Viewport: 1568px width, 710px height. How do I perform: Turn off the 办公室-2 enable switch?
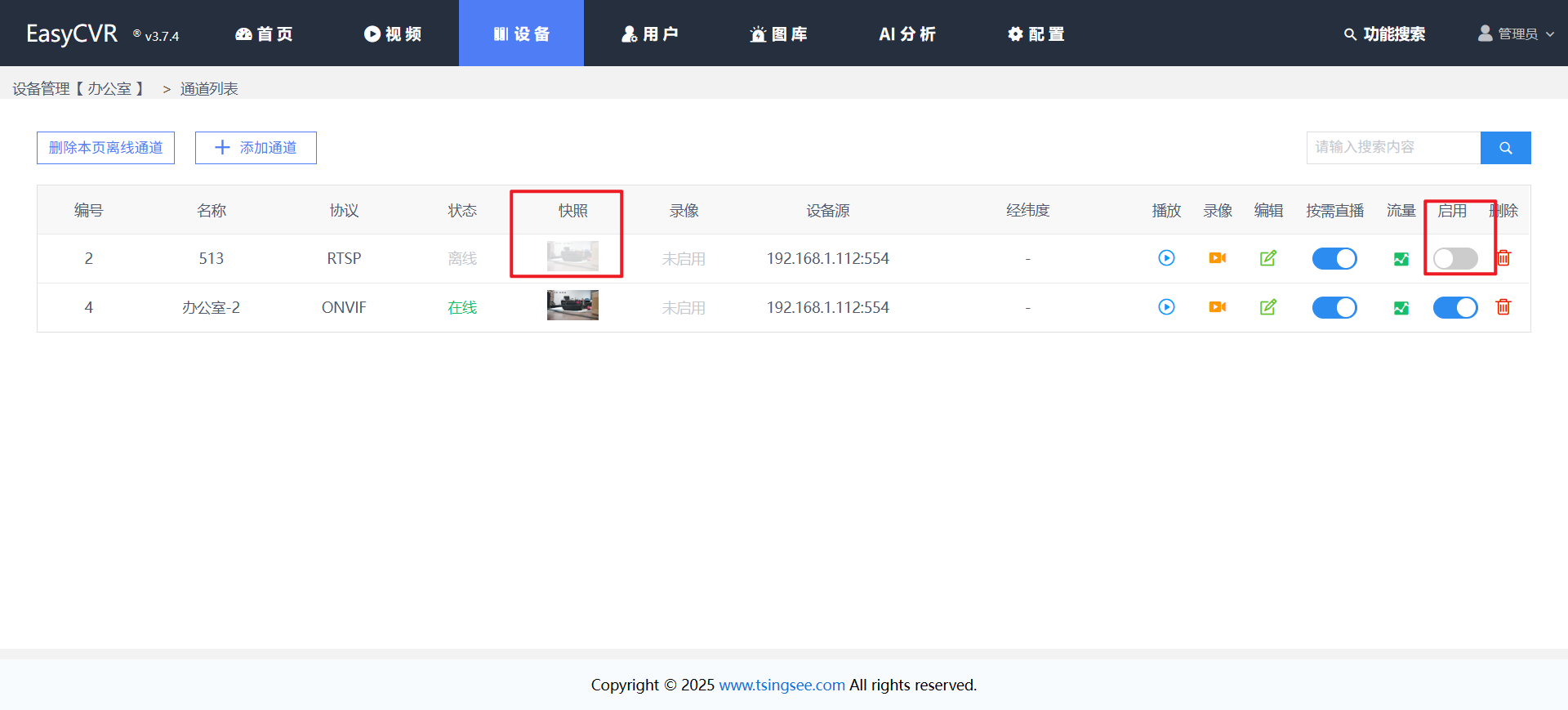[x=1454, y=308]
